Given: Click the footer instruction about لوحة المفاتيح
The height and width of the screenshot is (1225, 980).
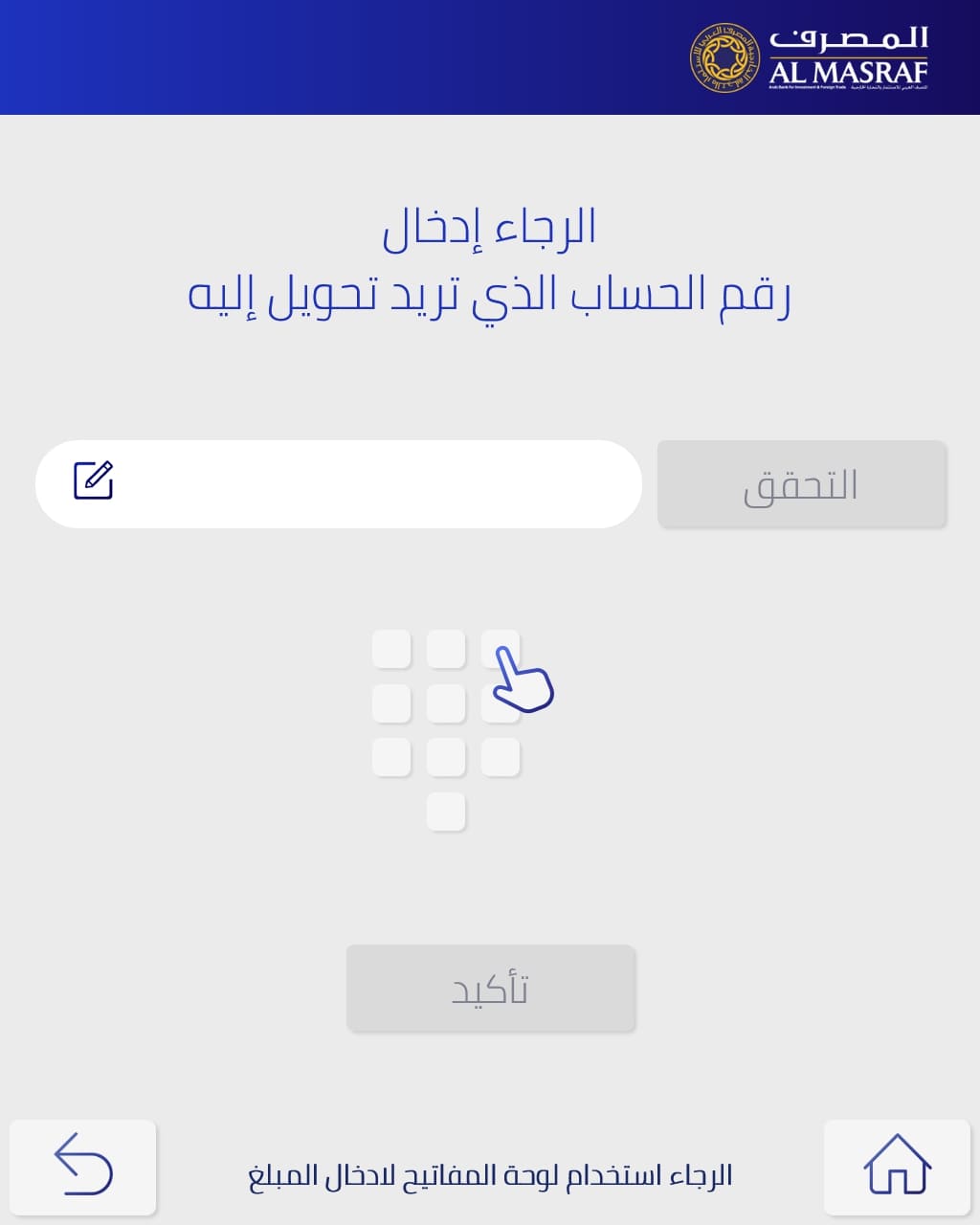Looking at the screenshot, I should (x=489, y=1174).
